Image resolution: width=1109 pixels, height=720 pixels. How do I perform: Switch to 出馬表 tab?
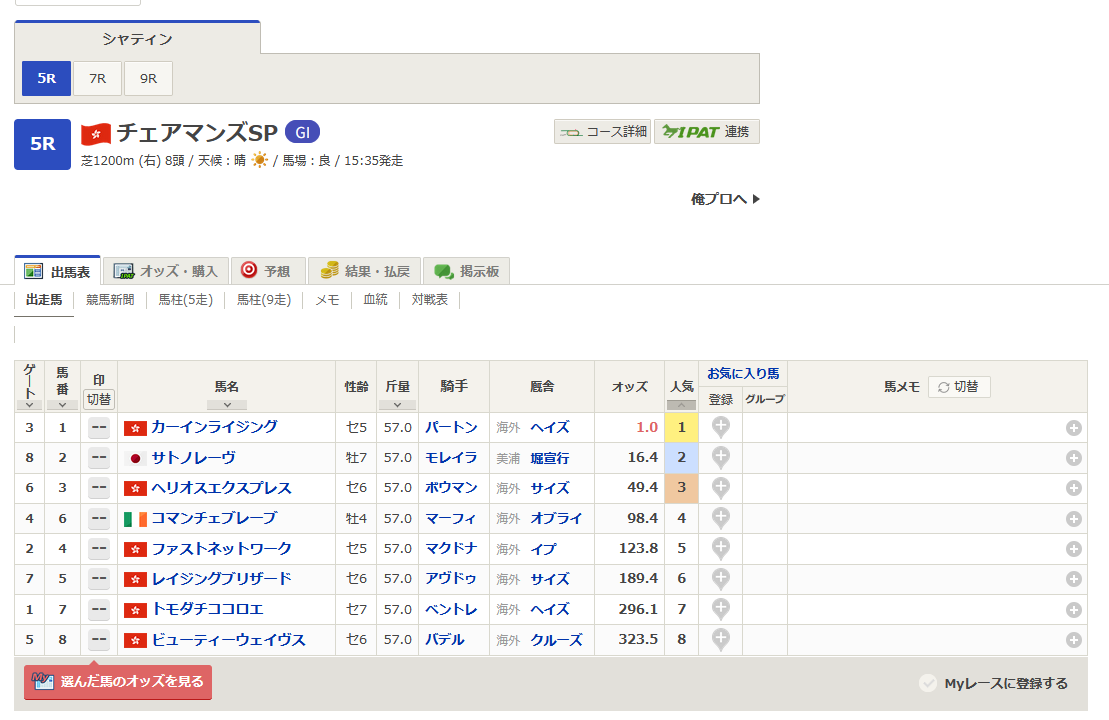(x=57, y=272)
